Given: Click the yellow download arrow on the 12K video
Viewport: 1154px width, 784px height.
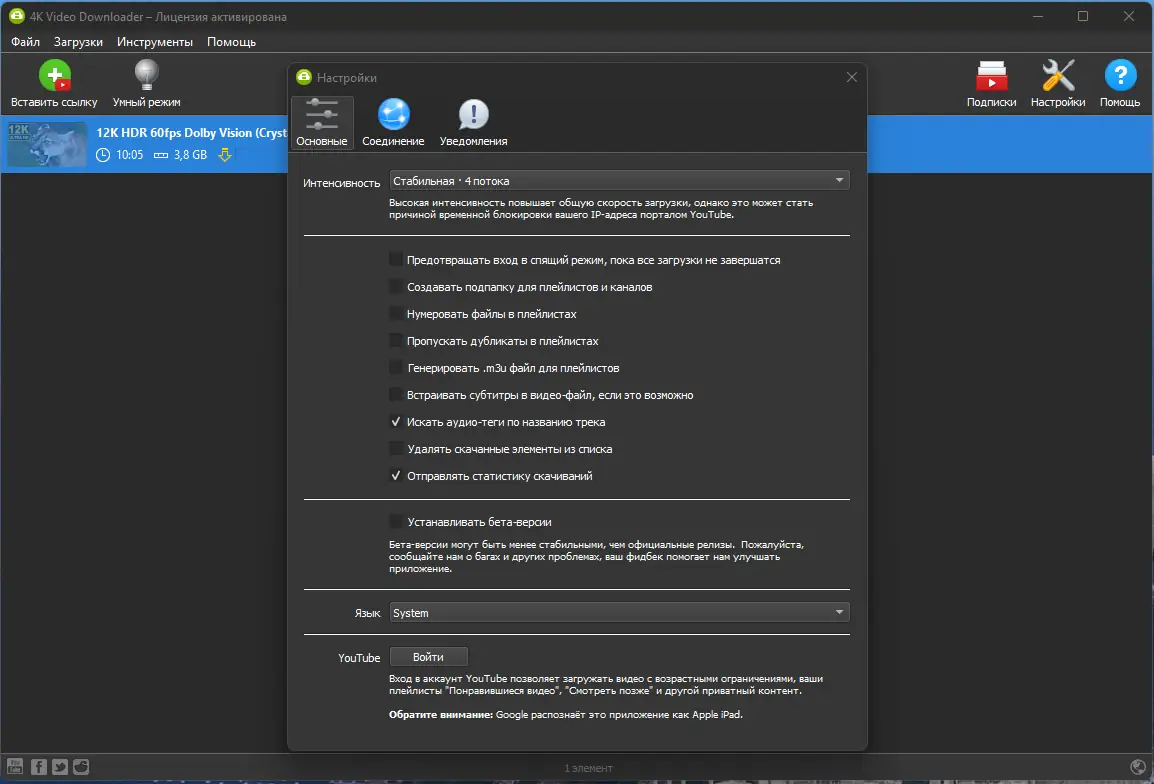Looking at the screenshot, I should click(x=225, y=155).
